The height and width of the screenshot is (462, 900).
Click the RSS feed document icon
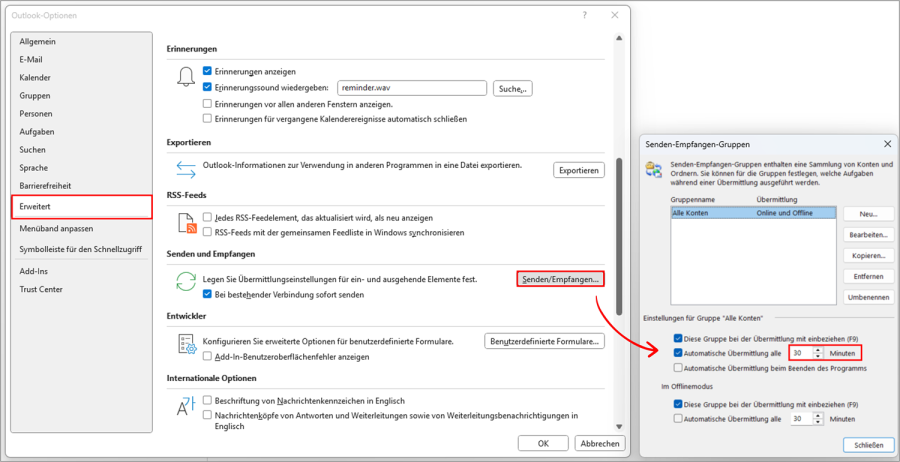[187, 224]
